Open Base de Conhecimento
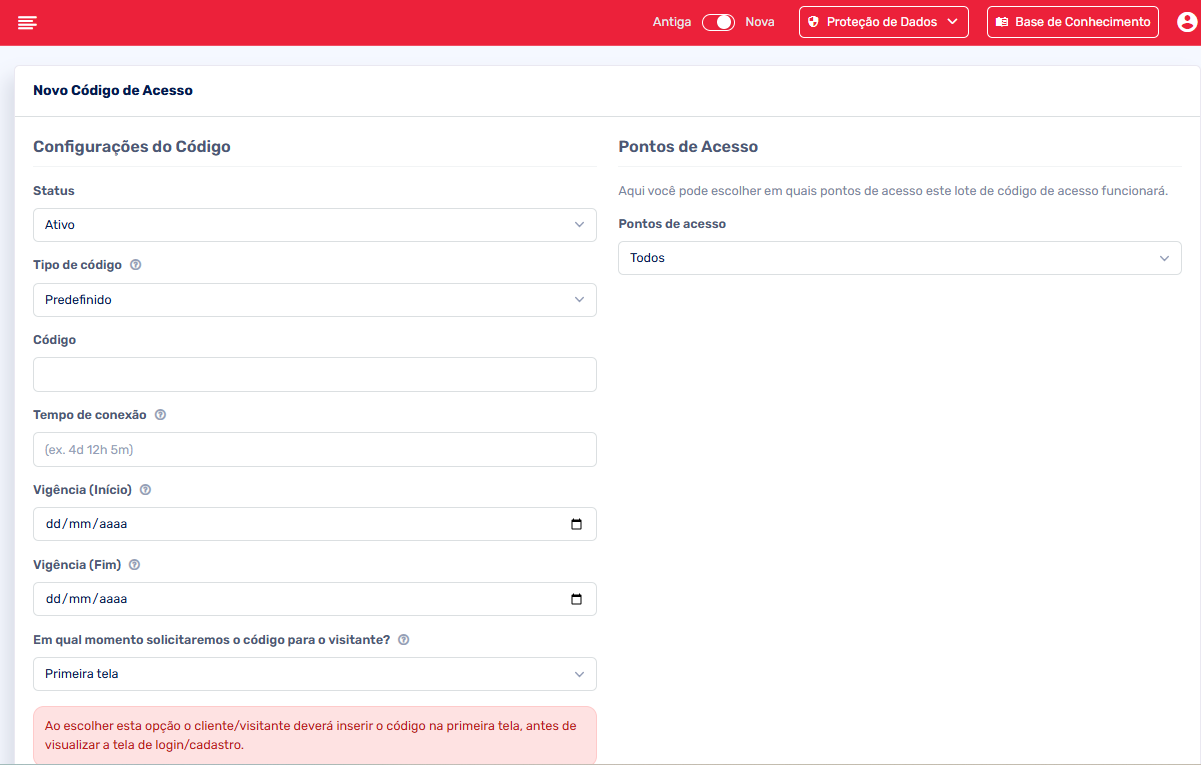This screenshot has width=1201, height=765. [1072, 22]
